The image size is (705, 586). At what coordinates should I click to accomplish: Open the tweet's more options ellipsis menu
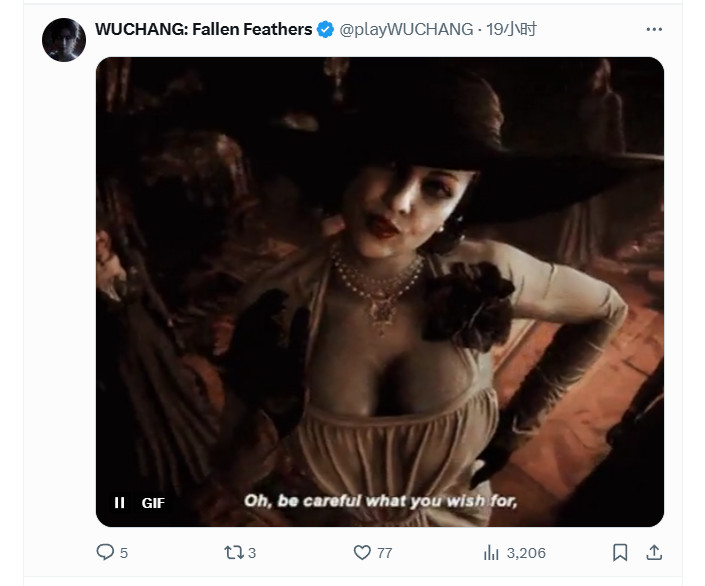click(x=654, y=30)
